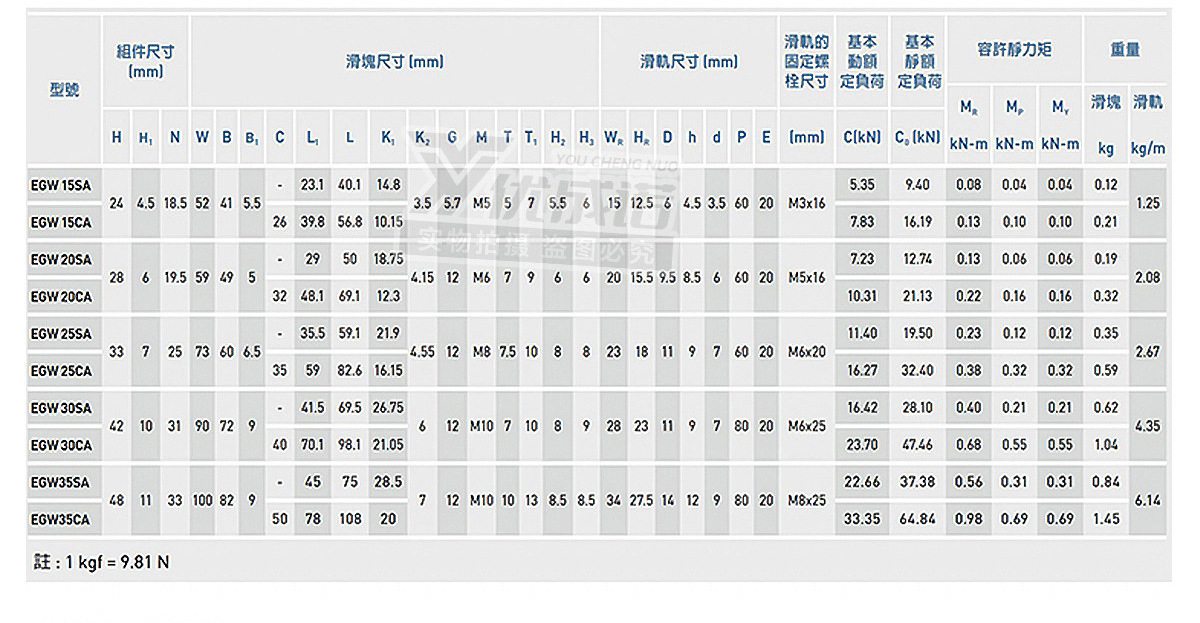Viewport: 1200px width, 623px height.
Task: Click the value 82.6 for EGW25CA
Action: tap(349, 370)
